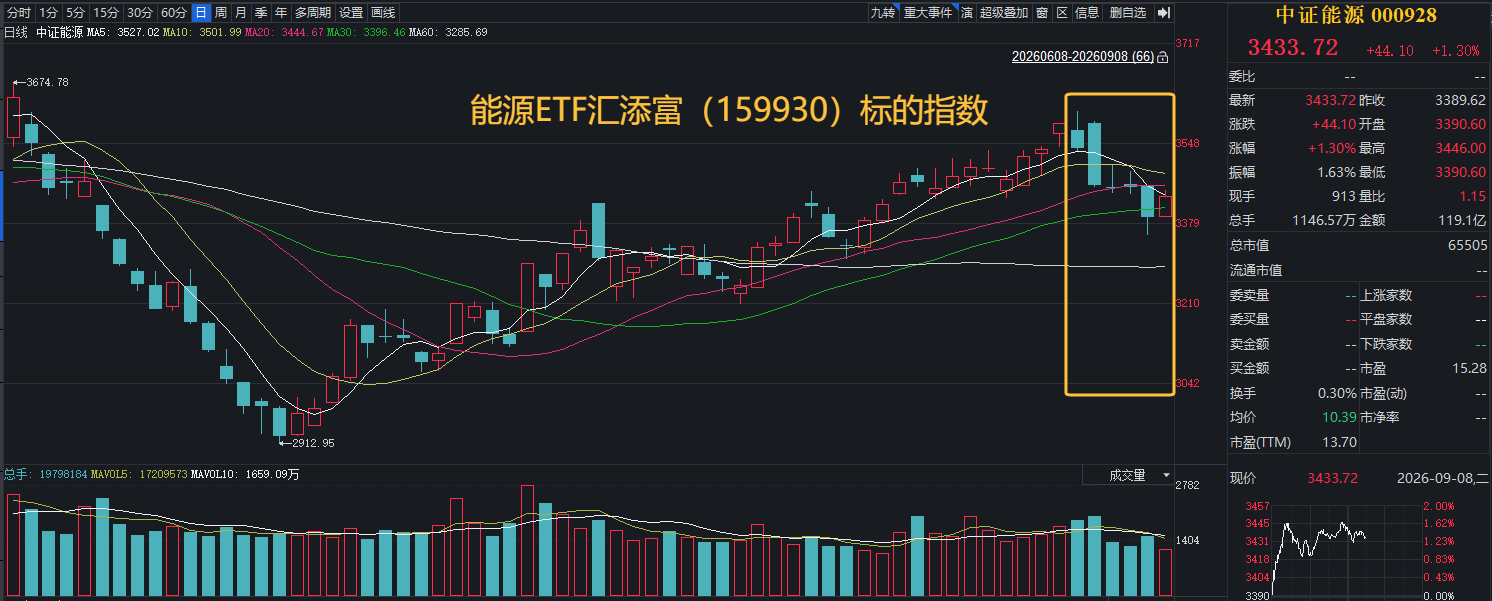Click the 均价 10.39 value
Screen dimensions: 1492x601
tap(1340, 417)
